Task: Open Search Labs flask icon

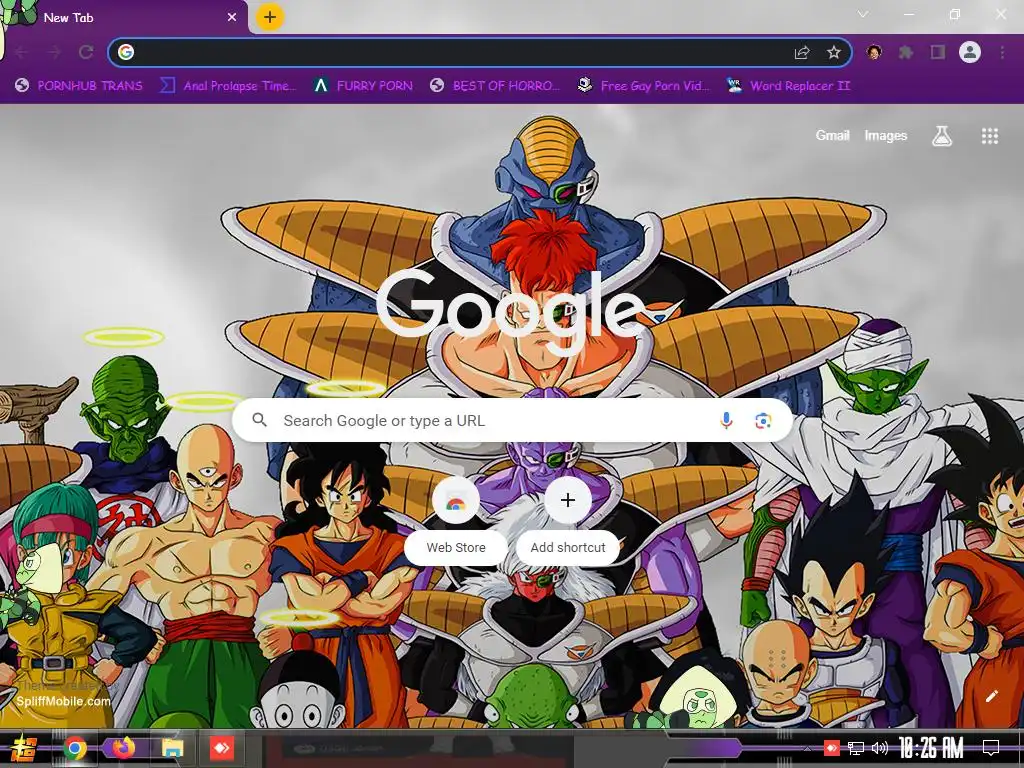Action: click(942, 136)
